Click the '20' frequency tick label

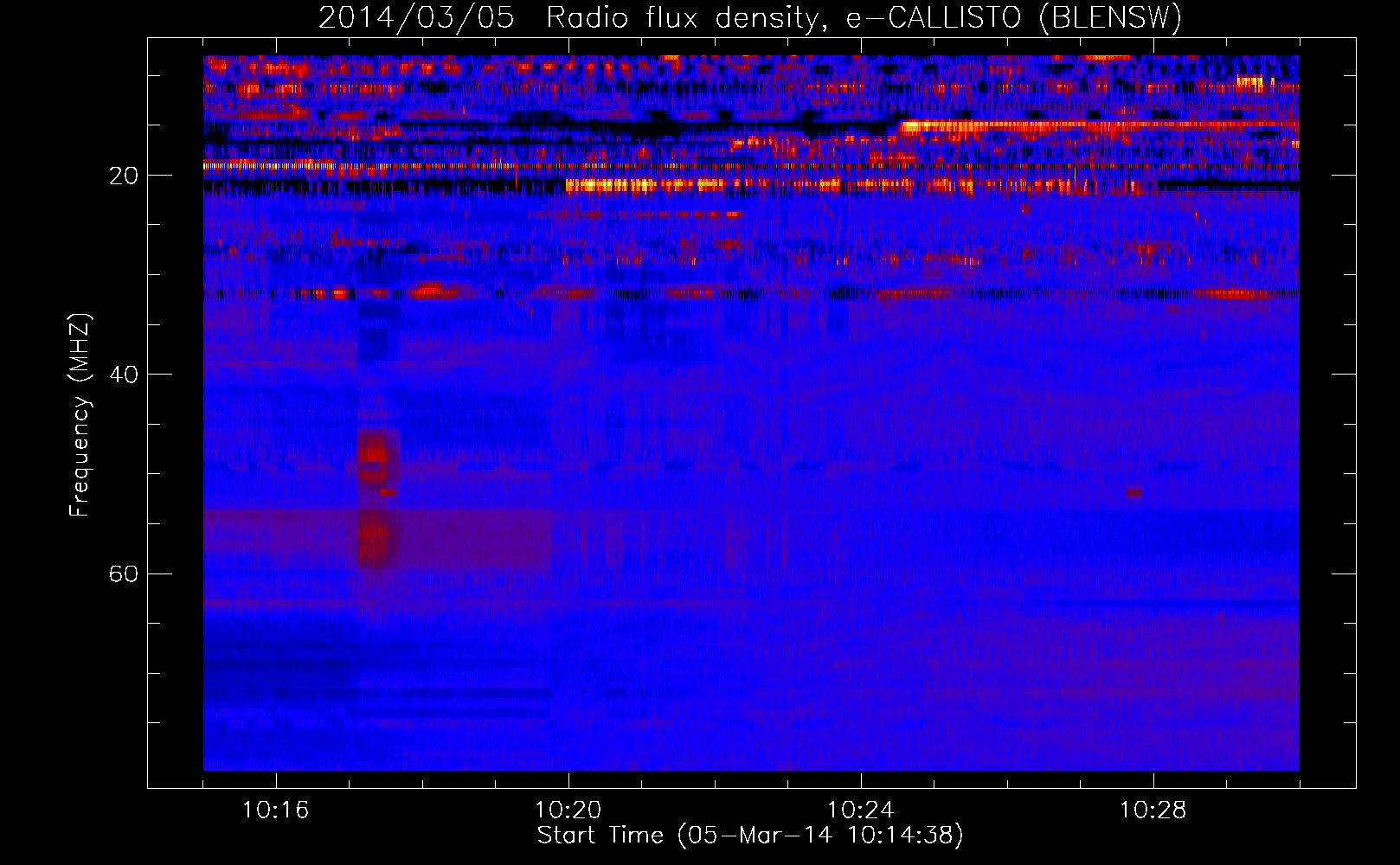(124, 176)
